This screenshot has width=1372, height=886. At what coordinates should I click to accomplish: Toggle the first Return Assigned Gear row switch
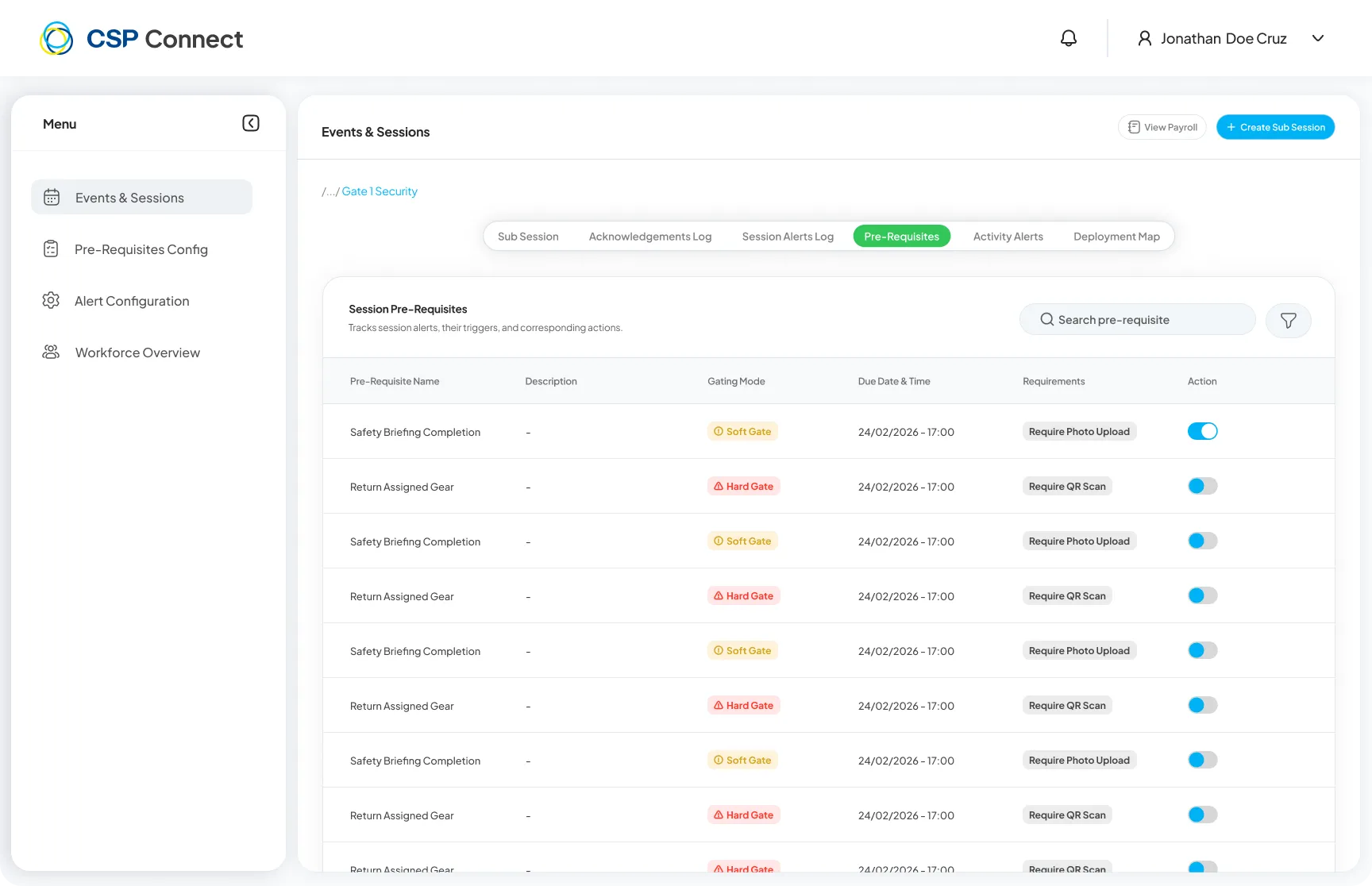click(x=1202, y=486)
